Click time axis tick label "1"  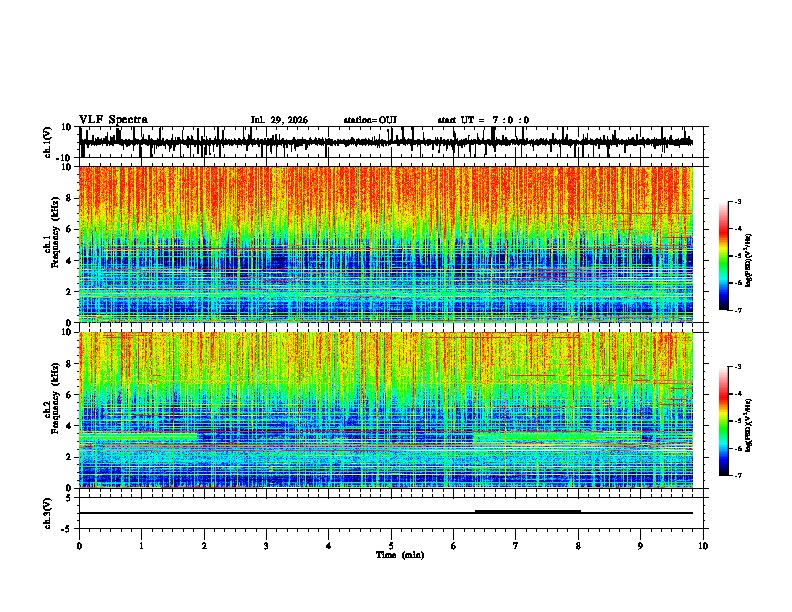tap(141, 546)
